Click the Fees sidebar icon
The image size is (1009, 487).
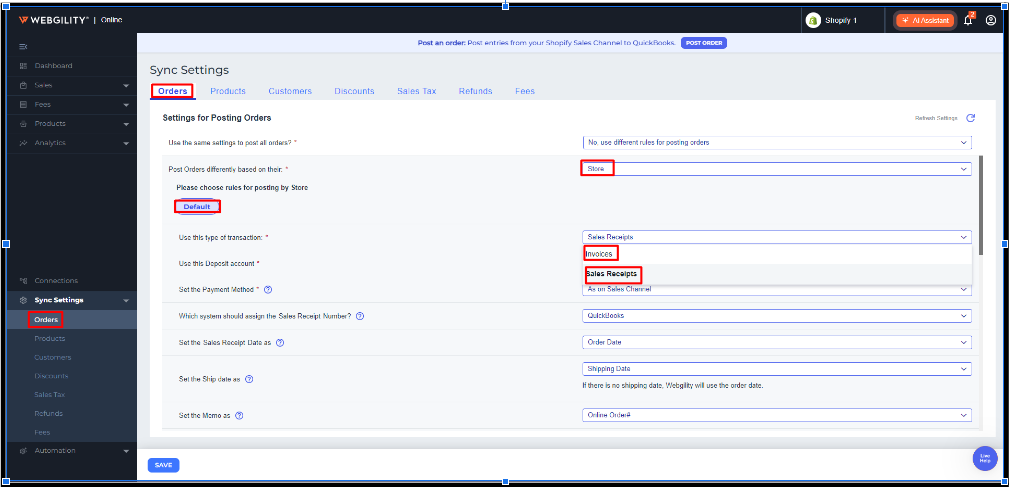[x=23, y=104]
